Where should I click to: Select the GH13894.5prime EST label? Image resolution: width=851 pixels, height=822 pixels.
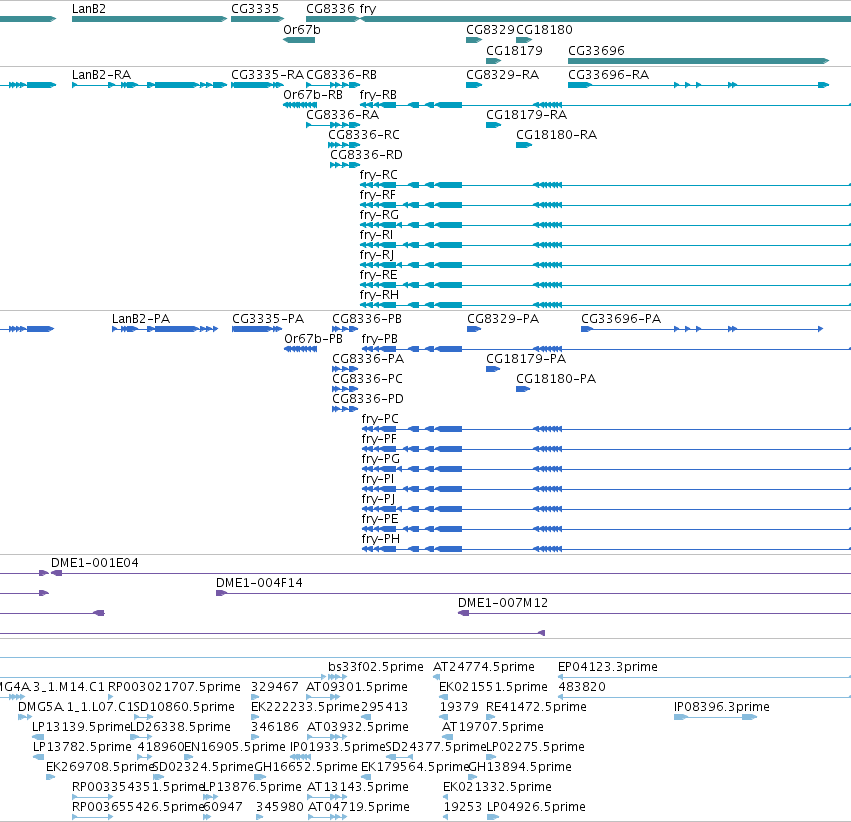[520, 767]
